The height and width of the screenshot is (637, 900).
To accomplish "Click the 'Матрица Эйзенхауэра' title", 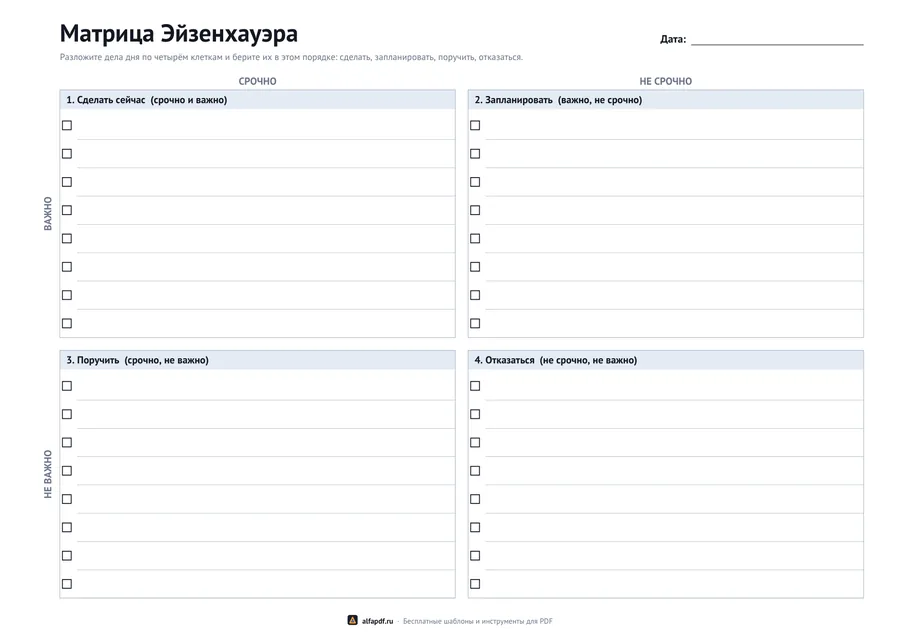I will pyautogui.click(x=179, y=33).
